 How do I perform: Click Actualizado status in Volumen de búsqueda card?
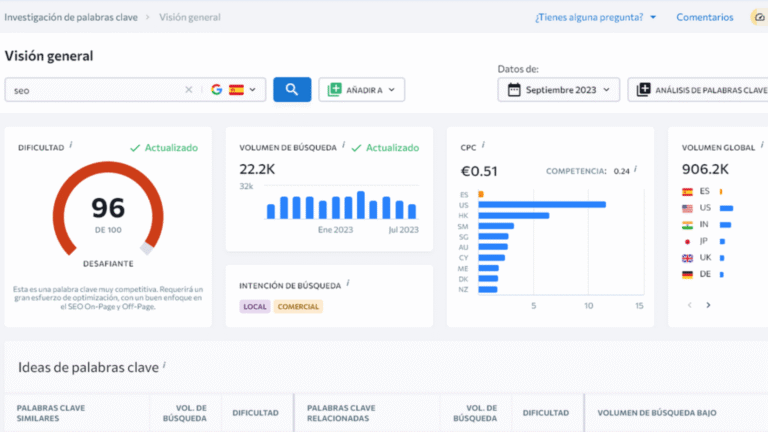(x=385, y=147)
